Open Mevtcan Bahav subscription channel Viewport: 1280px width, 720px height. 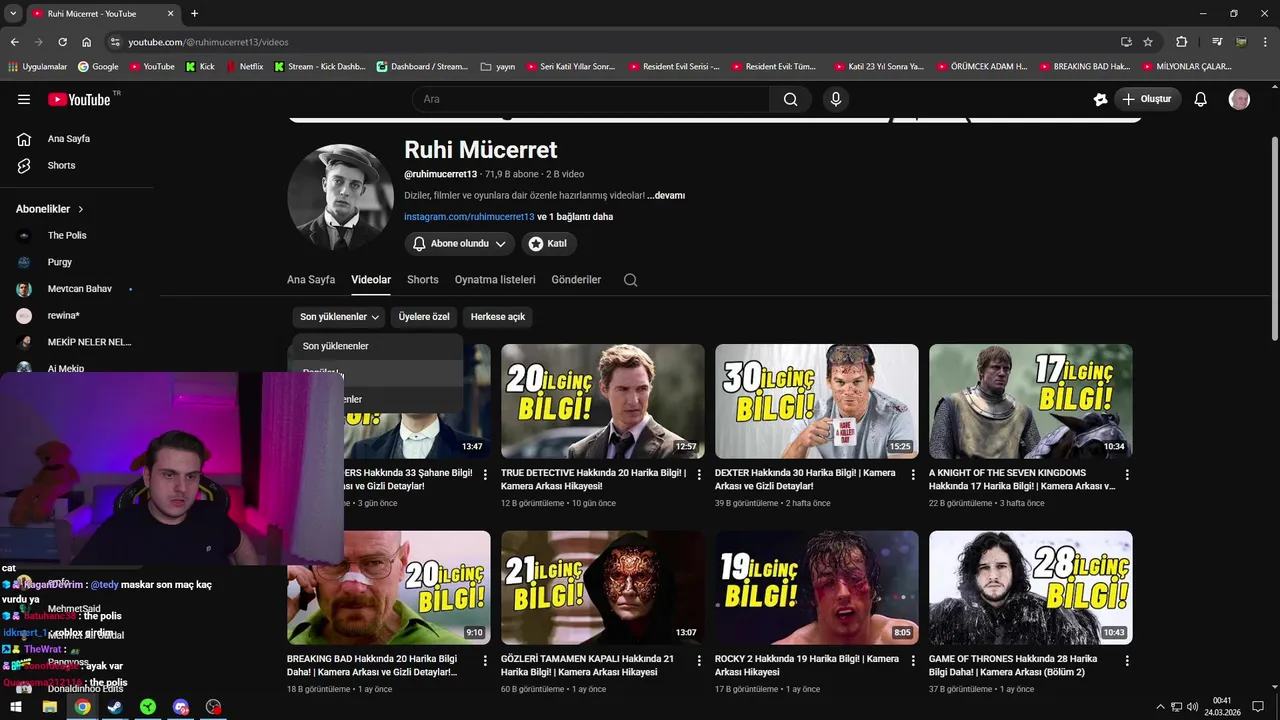[77, 289]
